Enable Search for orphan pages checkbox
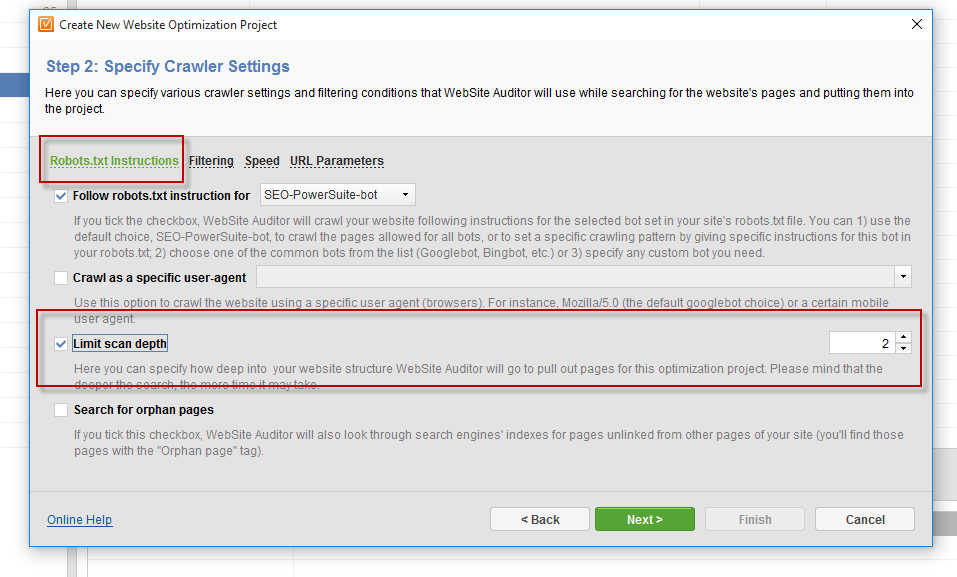This screenshot has height=577, width=957. [x=60, y=410]
